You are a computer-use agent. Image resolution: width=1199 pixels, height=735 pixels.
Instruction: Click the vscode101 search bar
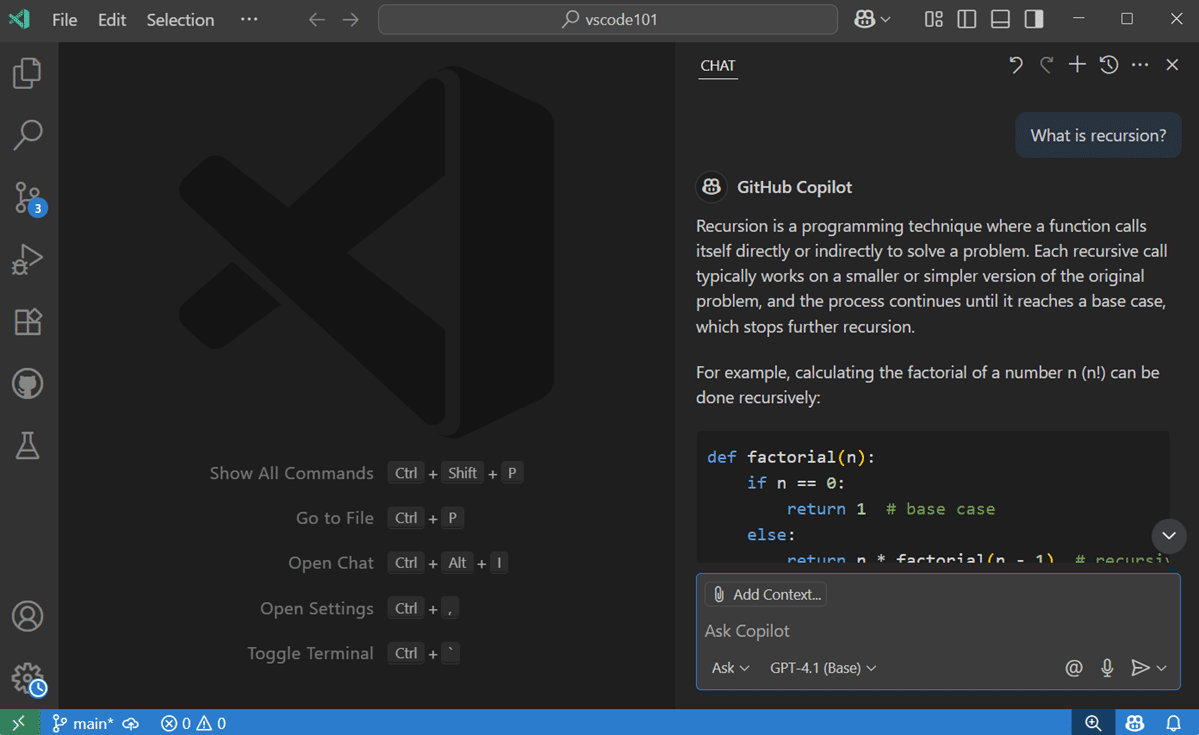click(x=607, y=19)
